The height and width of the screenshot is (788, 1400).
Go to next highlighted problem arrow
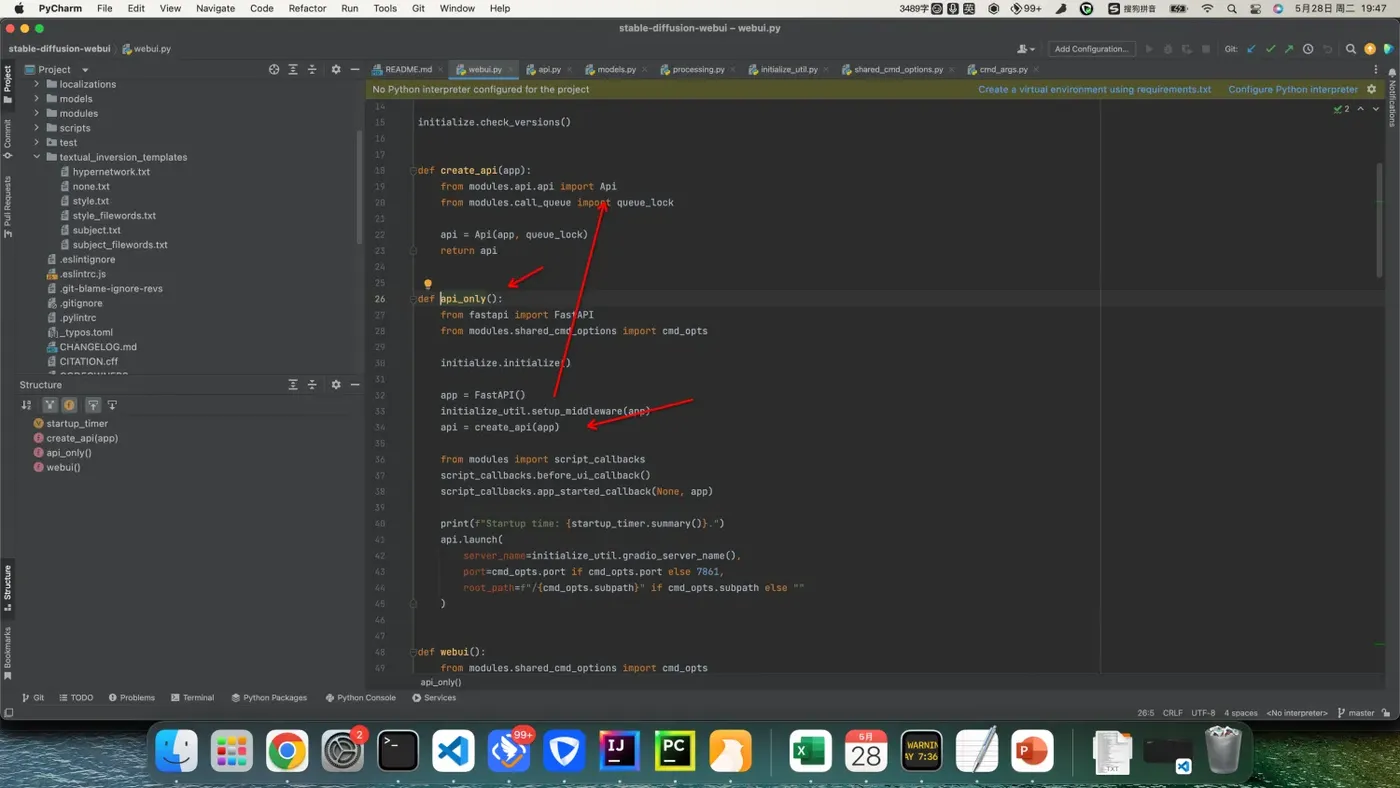pyautogui.click(x=1376, y=108)
